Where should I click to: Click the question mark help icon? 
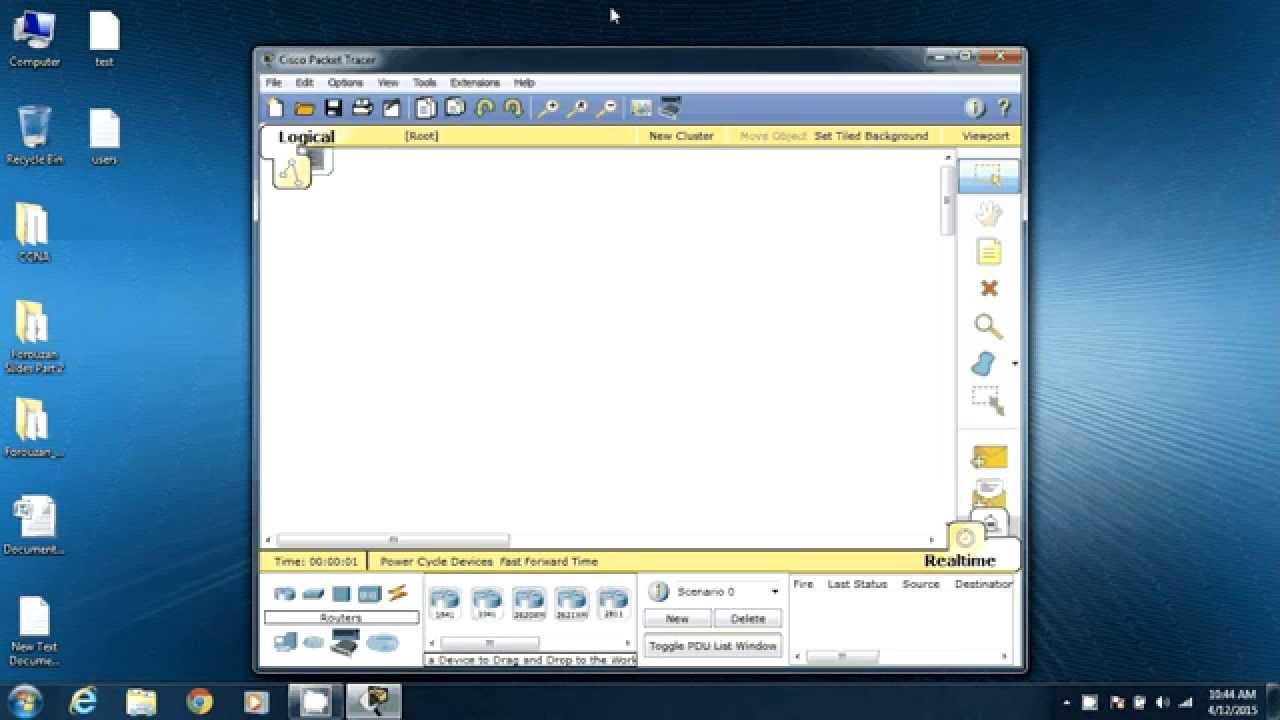tap(1004, 108)
